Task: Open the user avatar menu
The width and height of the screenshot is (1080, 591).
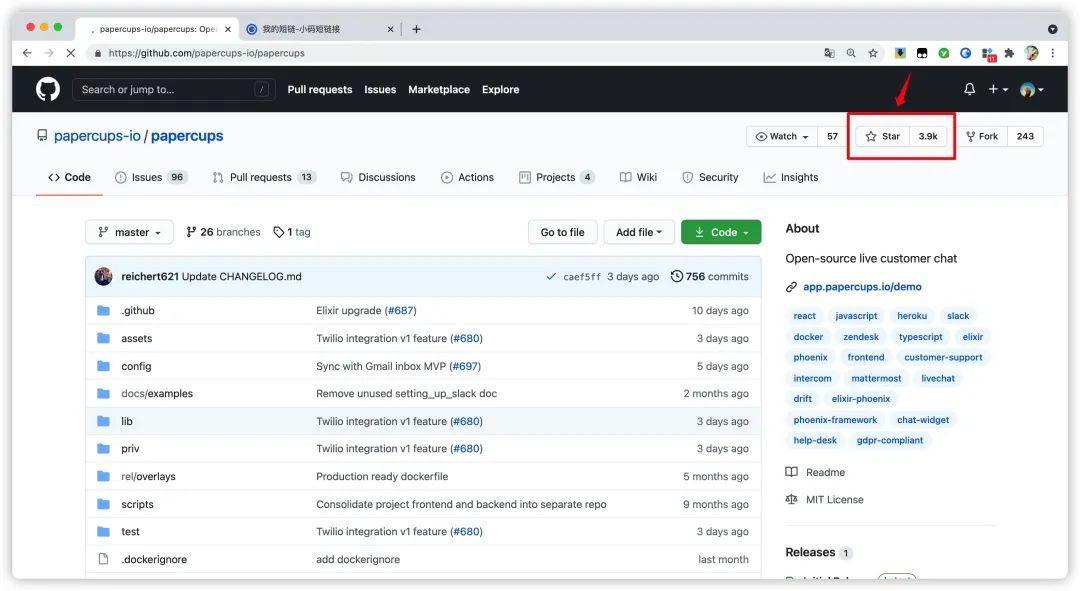Action: (1031, 90)
